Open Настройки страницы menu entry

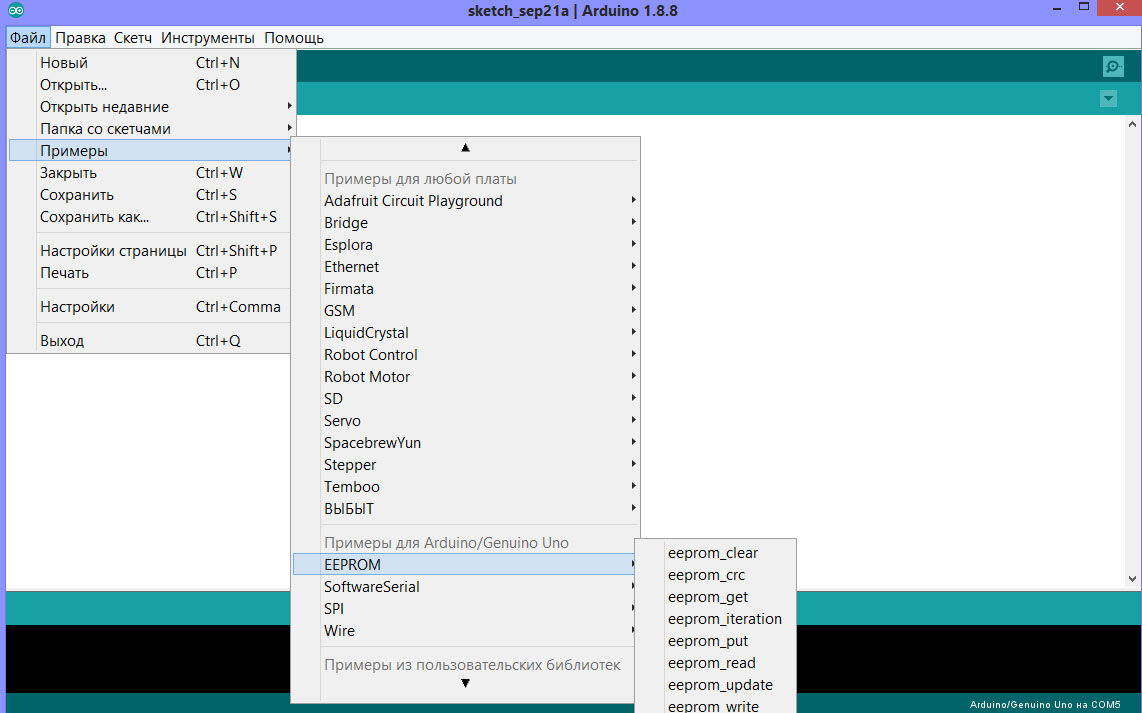151,251
